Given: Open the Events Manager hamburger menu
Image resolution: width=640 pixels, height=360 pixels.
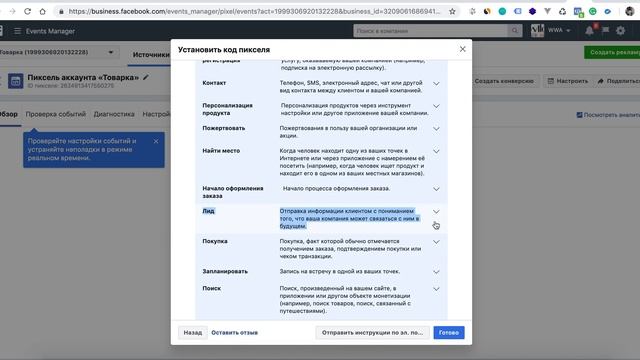Looking at the screenshot, I should (x=18, y=31).
